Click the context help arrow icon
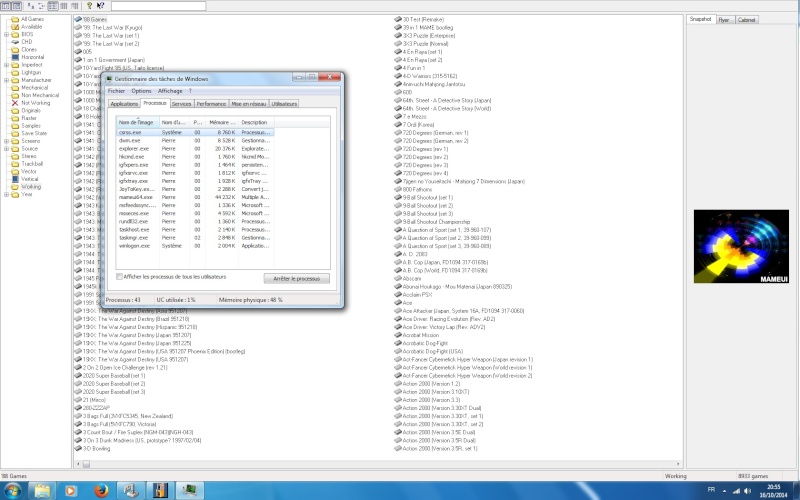 (x=101, y=6)
